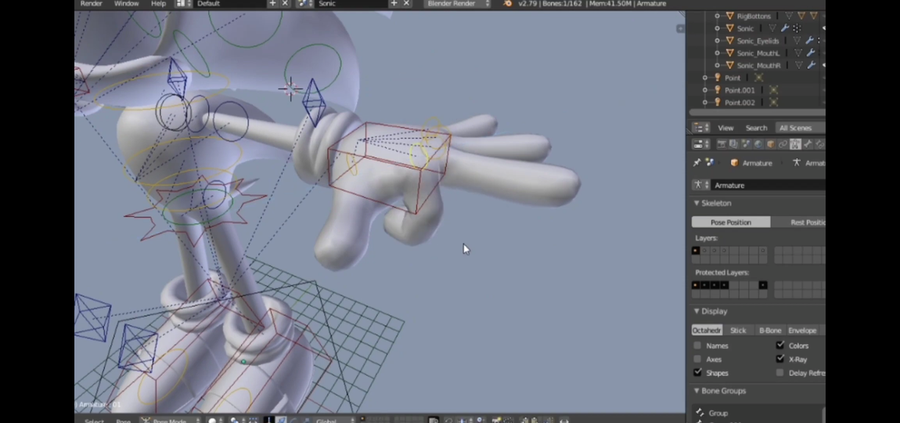Switch to the Object Constraints properties tab
The width and height of the screenshot is (900, 423).
tap(783, 145)
